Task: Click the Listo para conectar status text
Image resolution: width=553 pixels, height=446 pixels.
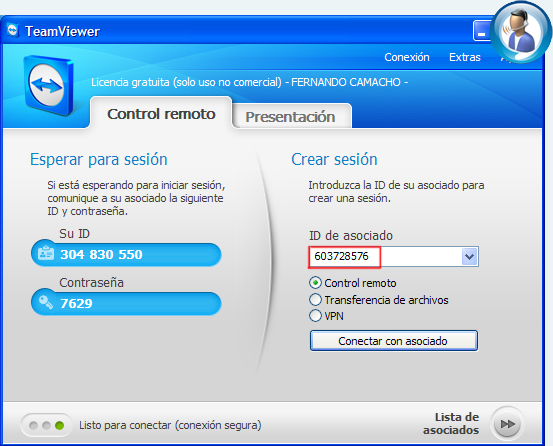Action: [x=170, y=425]
